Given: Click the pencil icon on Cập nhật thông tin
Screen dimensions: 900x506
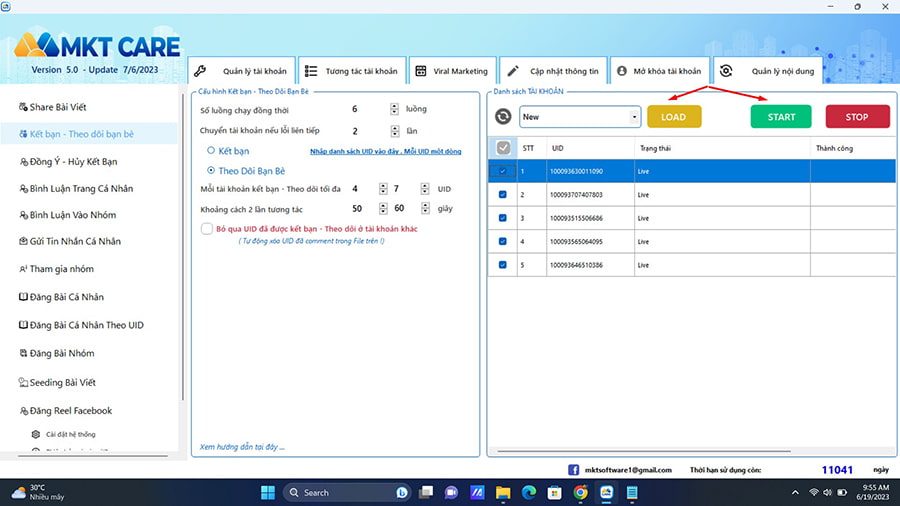Looking at the screenshot, I should (x=513, y=71).
